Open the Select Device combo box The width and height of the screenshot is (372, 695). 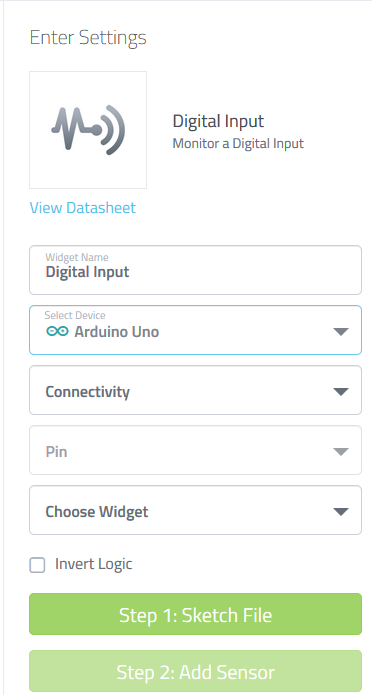point(196,330)
